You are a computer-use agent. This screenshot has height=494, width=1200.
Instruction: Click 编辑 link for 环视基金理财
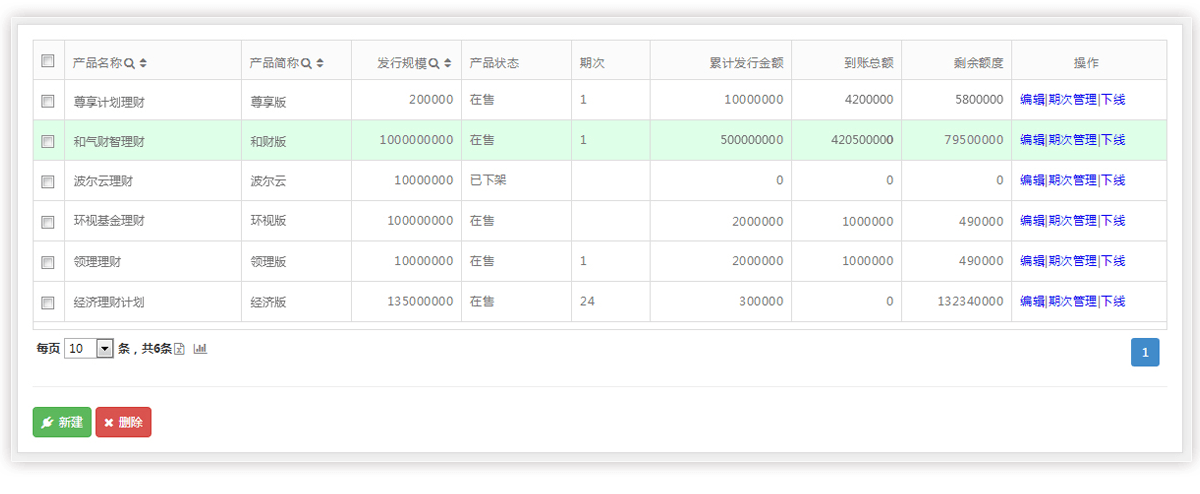[x=1032, y=221]
